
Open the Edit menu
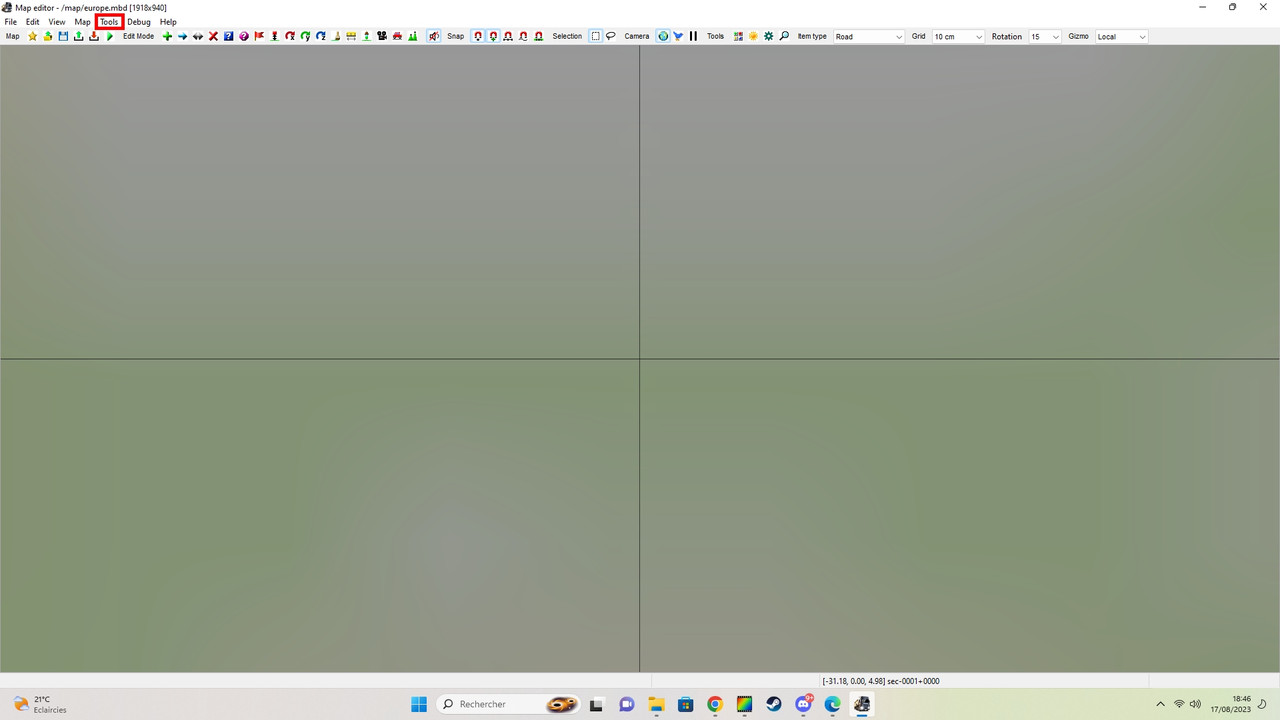pos(33,22)
